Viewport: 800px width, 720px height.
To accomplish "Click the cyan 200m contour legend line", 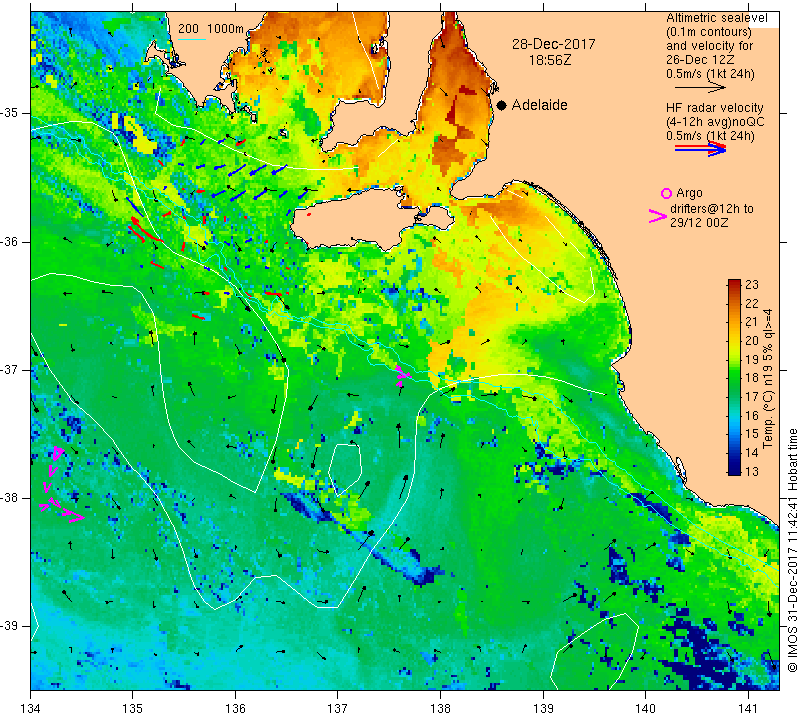I will [x=191, y=39].
